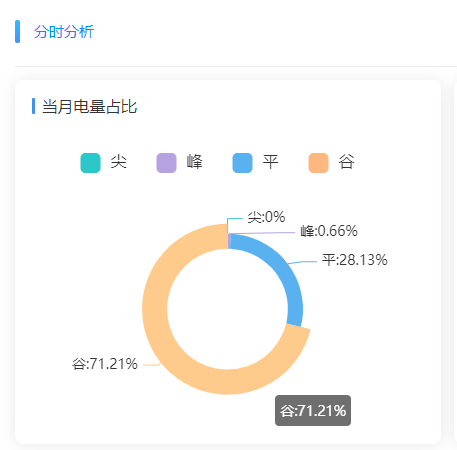Click the 峰 legend label text
457x450 pixels.
[195, 162]
